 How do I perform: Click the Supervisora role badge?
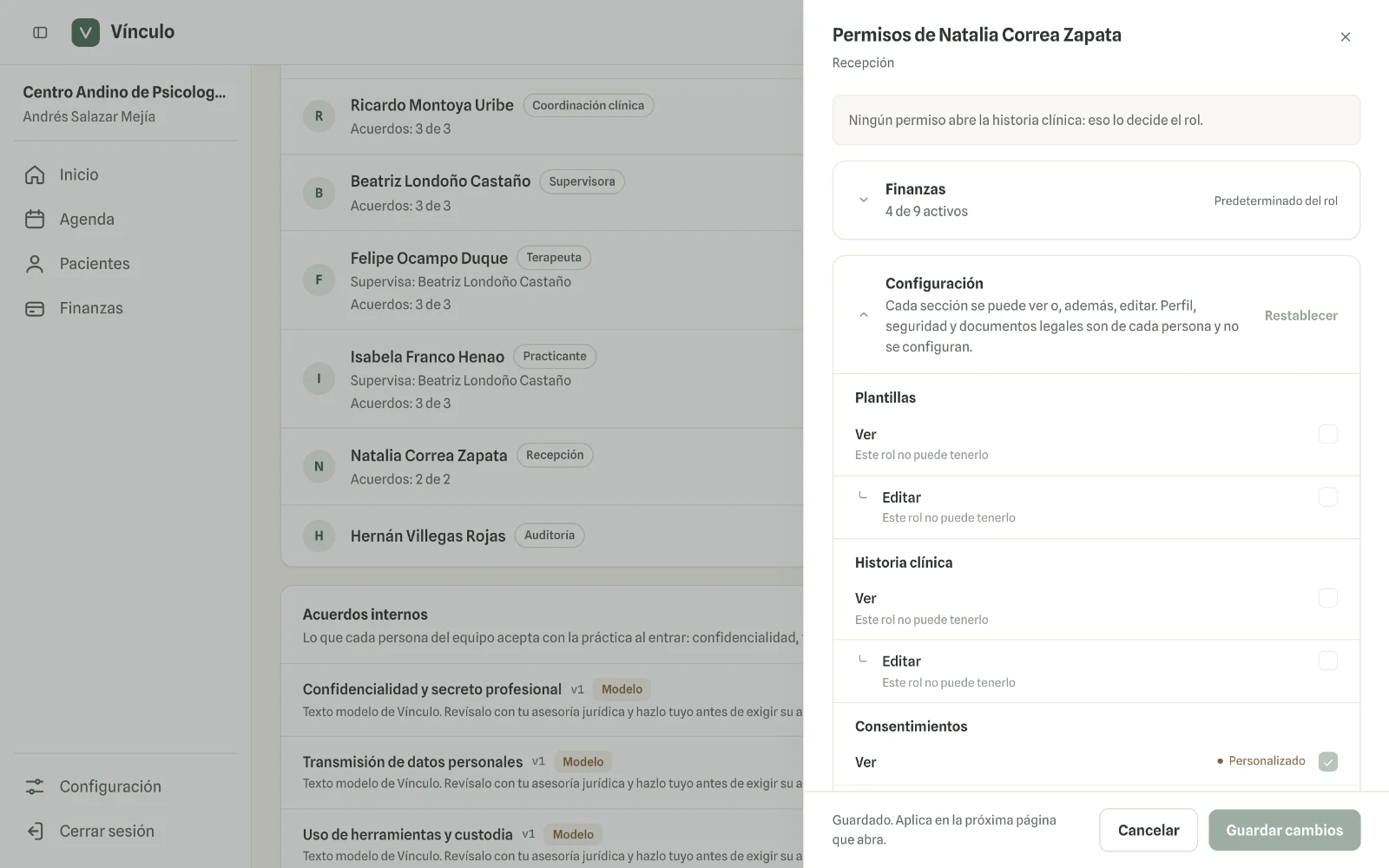(x=582, y=181)
